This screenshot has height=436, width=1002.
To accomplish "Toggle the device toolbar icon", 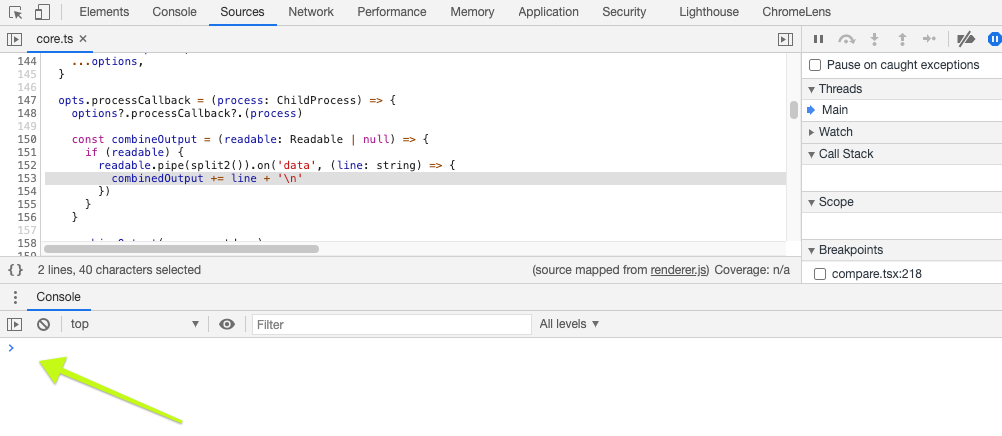I will (x=42, y=12).
